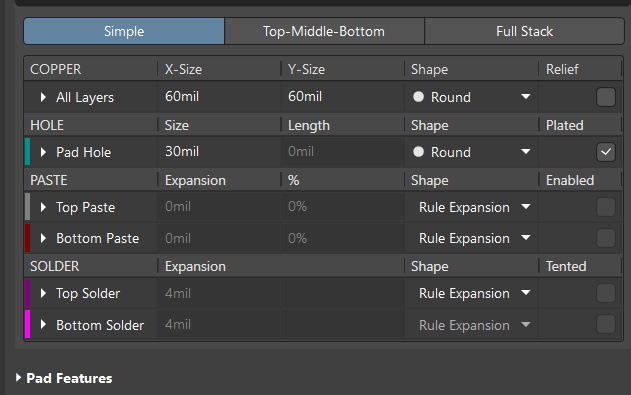Click the 30mil hole Size field
Image resolution: width=631 pixels, height=395 pixels.
[219, 152]
